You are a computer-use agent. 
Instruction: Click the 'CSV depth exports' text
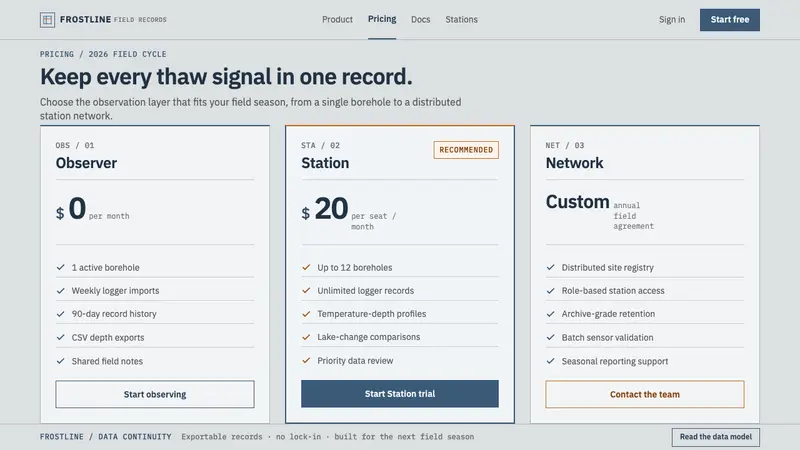[108, 338]
